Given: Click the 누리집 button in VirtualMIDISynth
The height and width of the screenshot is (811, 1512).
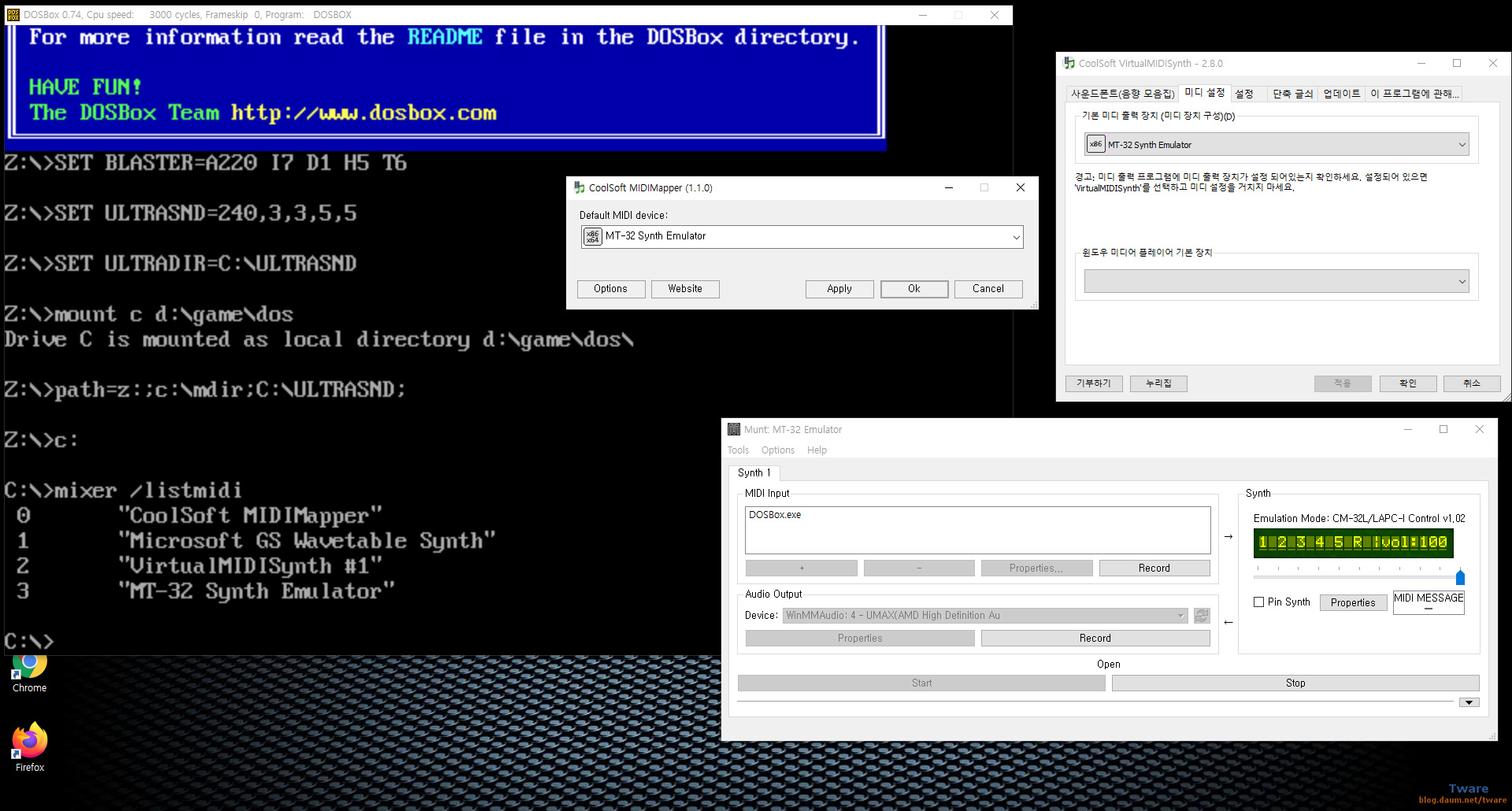Looking at the screenshot, I should click(1158, 383).
